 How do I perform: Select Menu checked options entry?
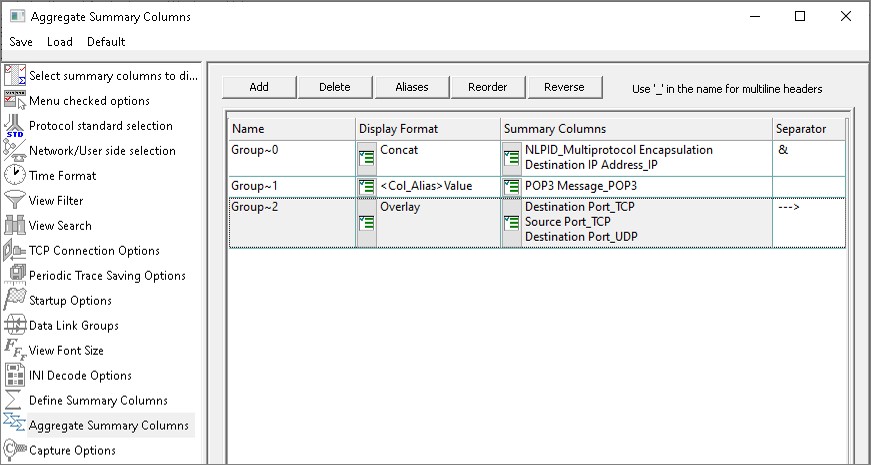pyautogui.click(x=89, y=101)
